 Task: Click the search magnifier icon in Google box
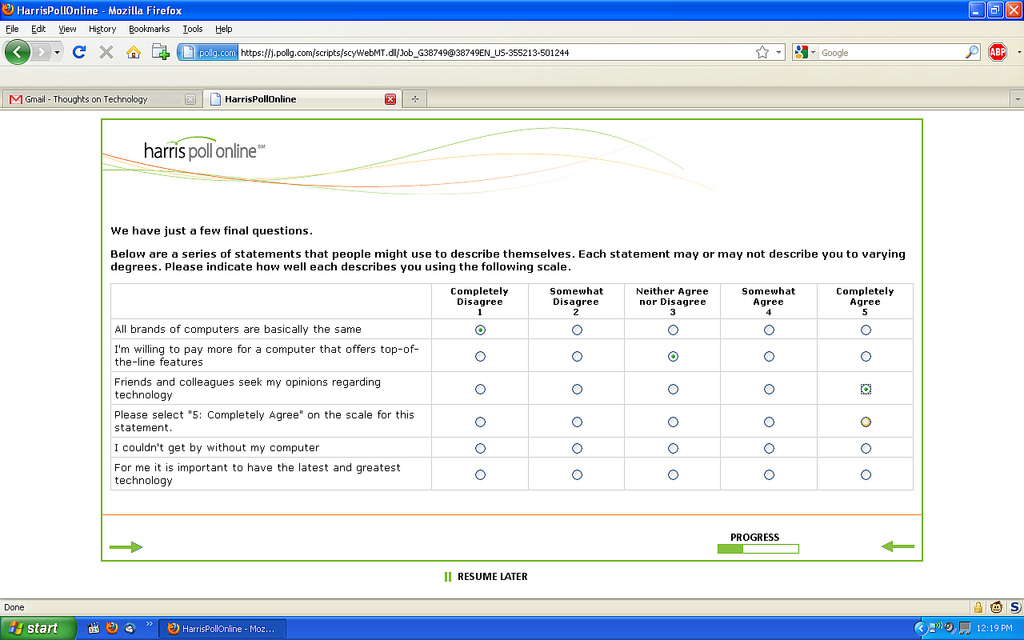tap(972, 52)
